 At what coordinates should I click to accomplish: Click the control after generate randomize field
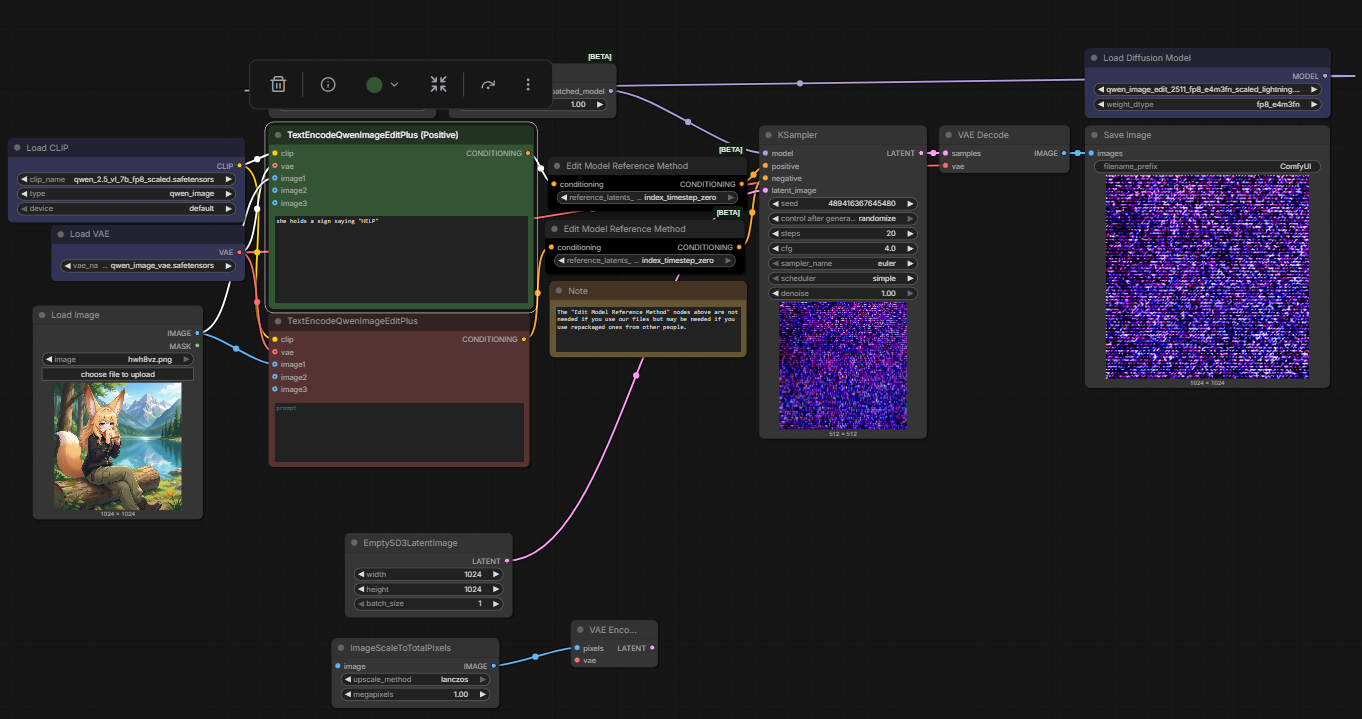point(842,218)
